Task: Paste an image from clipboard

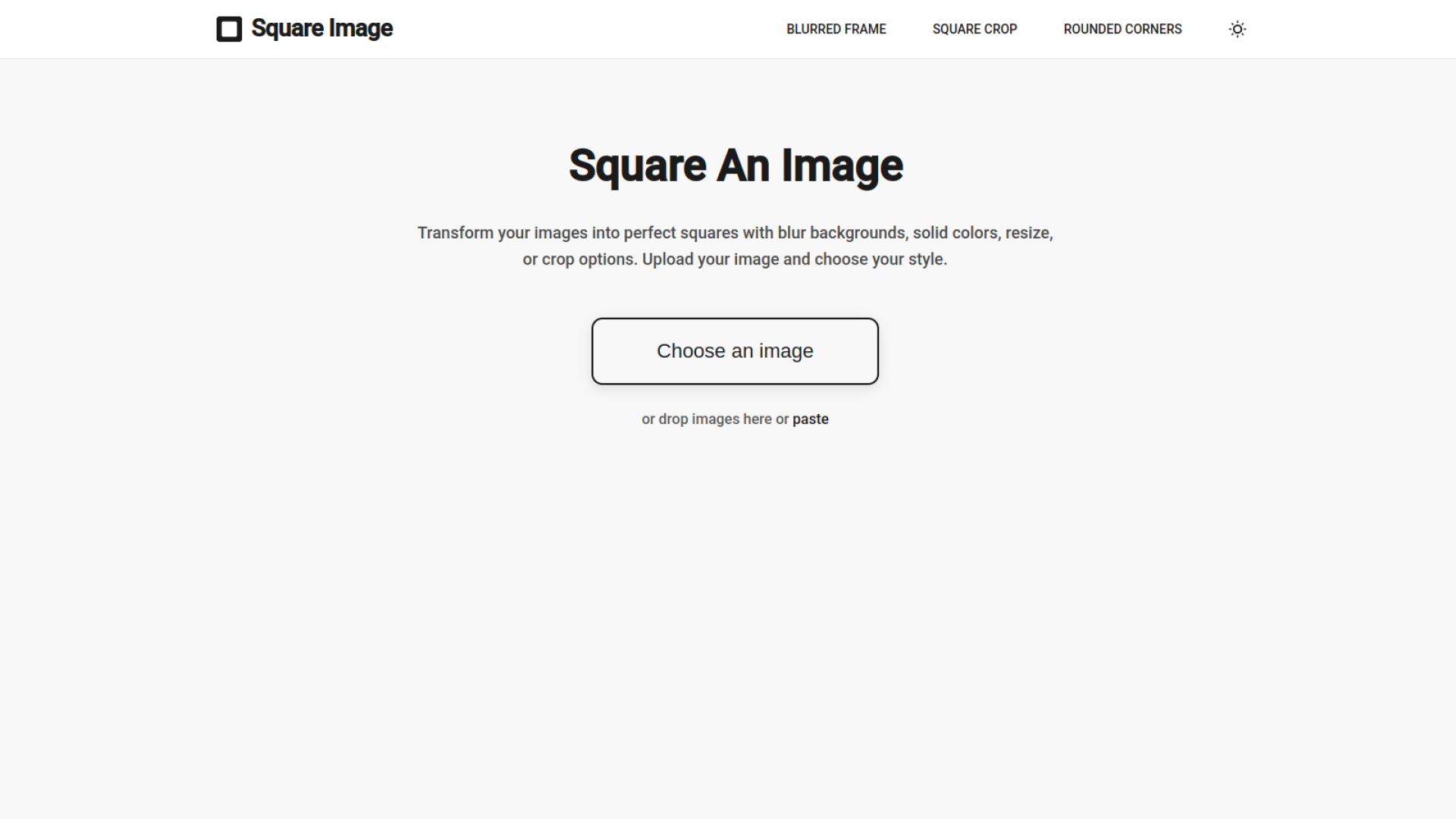Action: 810,419
